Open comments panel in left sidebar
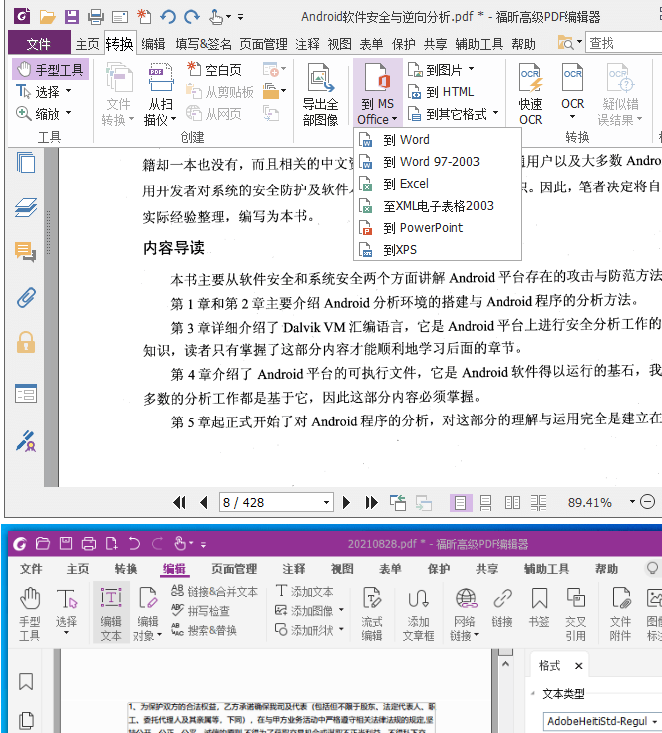The image size is (662, 733). pos(26,252)
